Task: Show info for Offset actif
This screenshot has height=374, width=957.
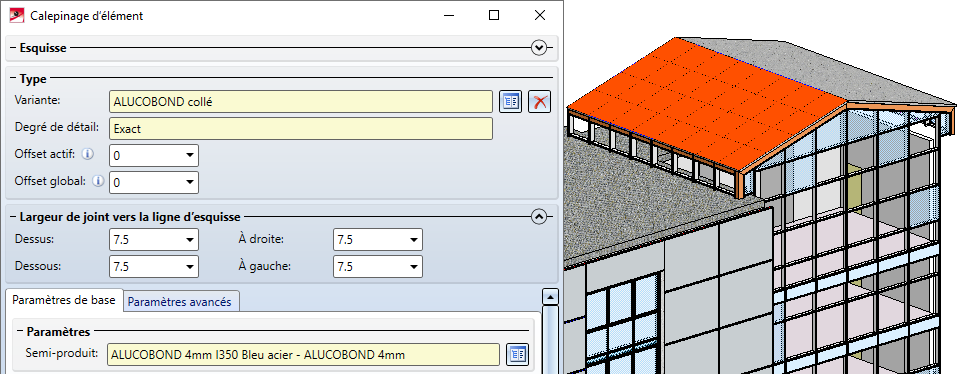Action: pos(88,154)
